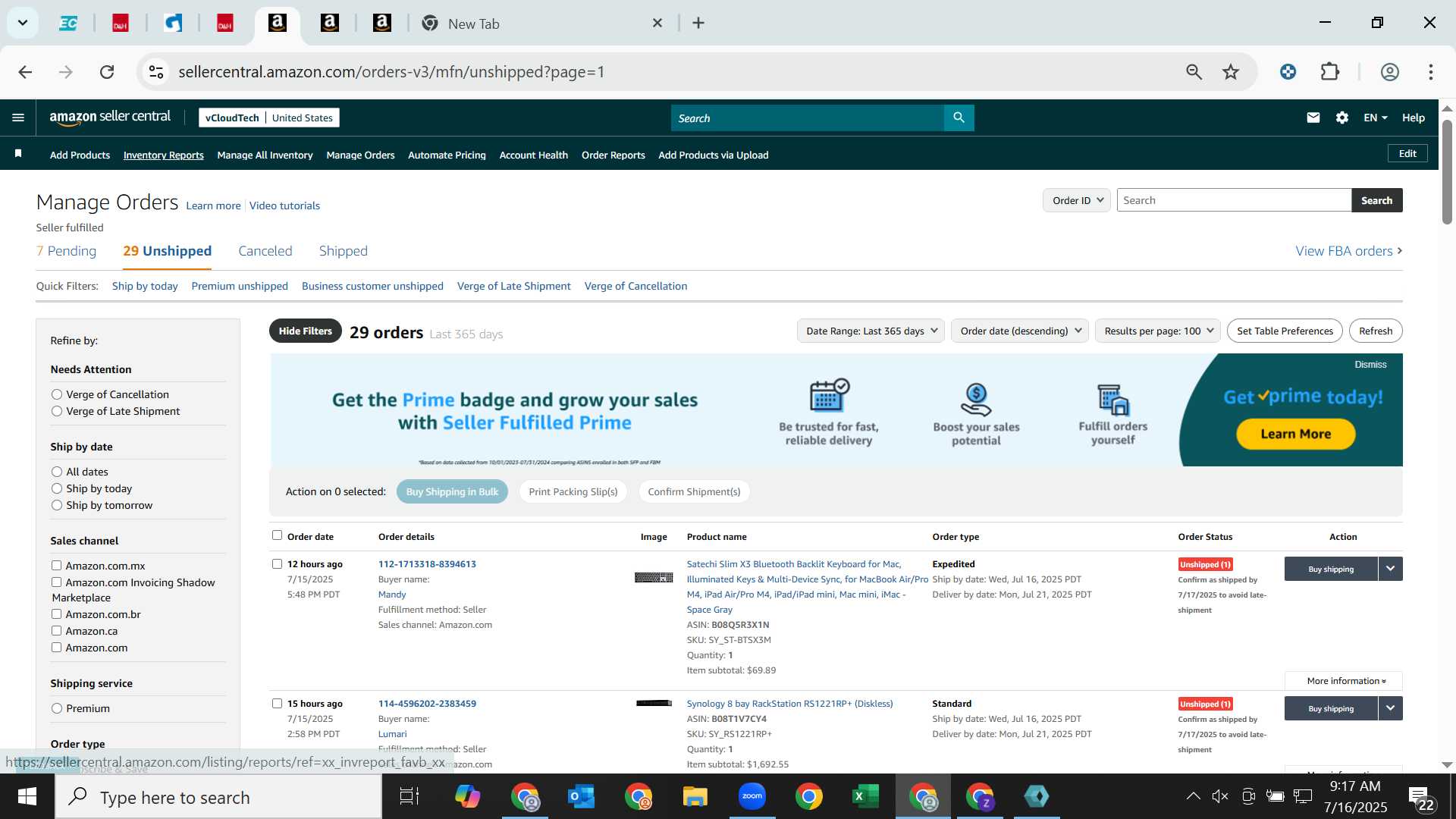1456x819 pixels.
Task: Open File Explorer from taskbar
Action: click(x=695, y=797)
